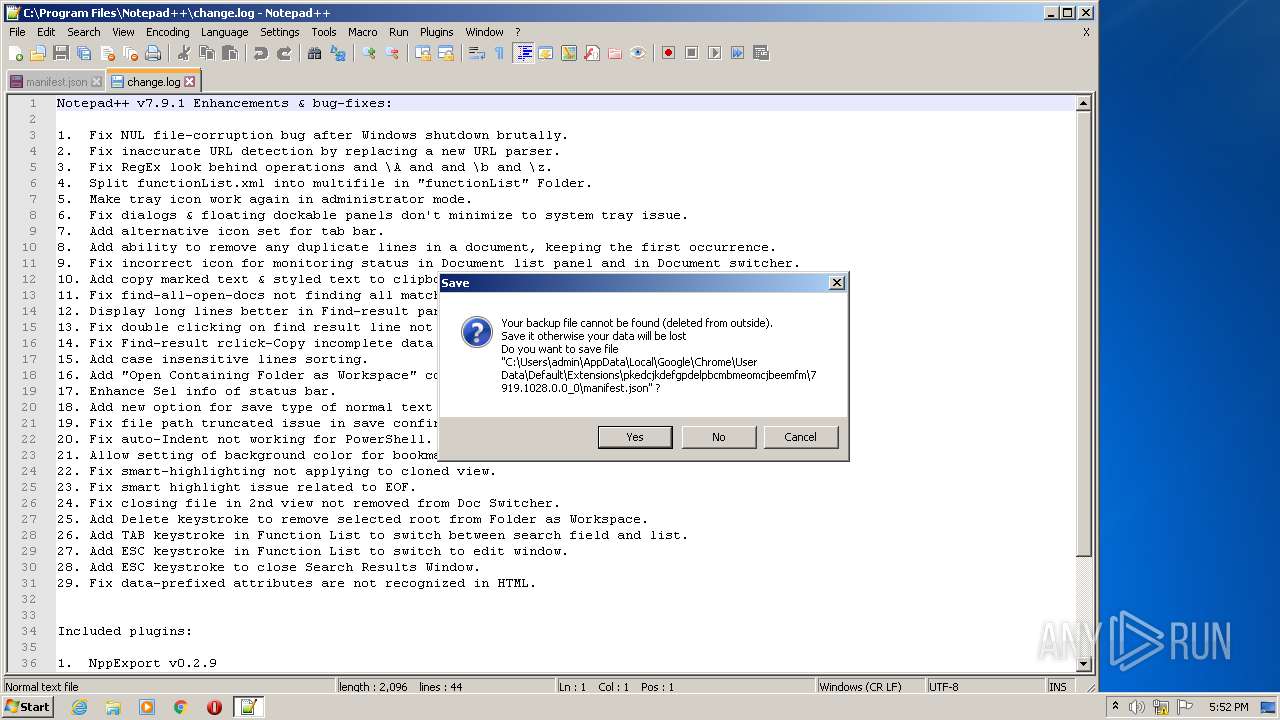Open the Function List toolbar icon
Screen dimensions: 1280x720
(592, 53)
